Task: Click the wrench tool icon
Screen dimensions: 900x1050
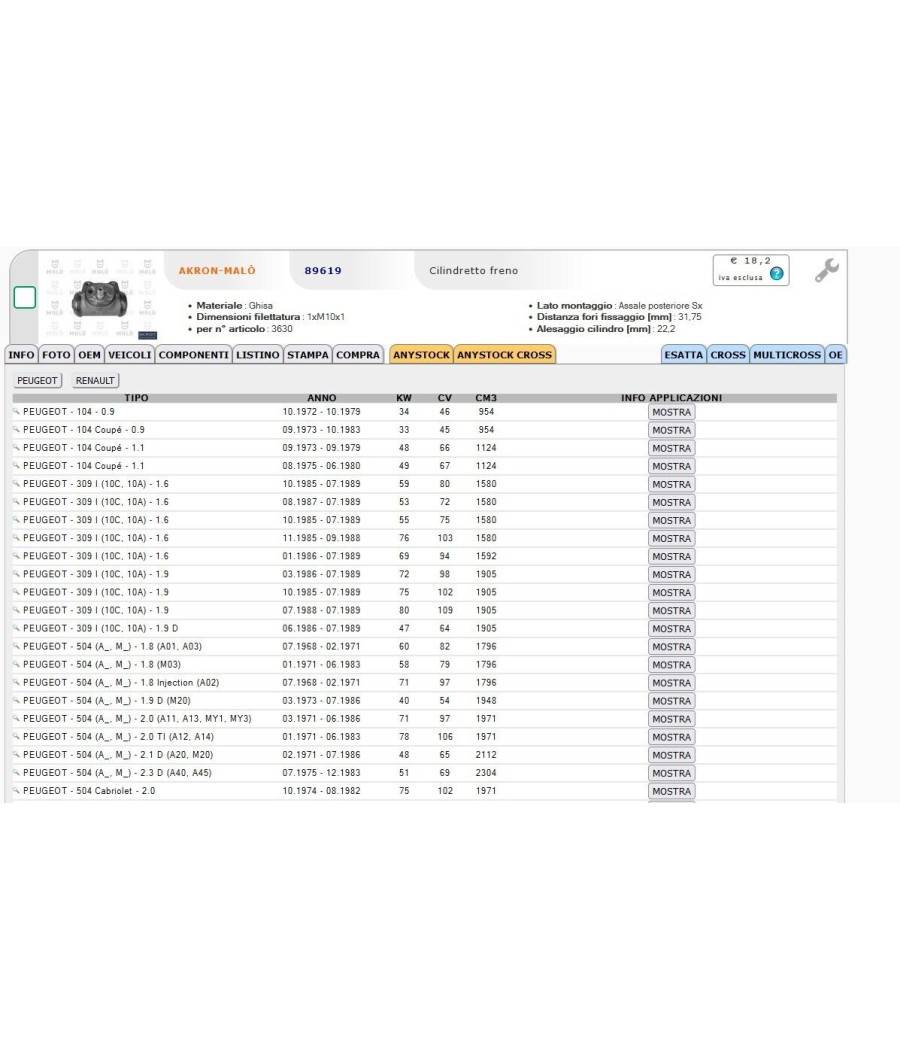Action: click(x=826, y=271)
